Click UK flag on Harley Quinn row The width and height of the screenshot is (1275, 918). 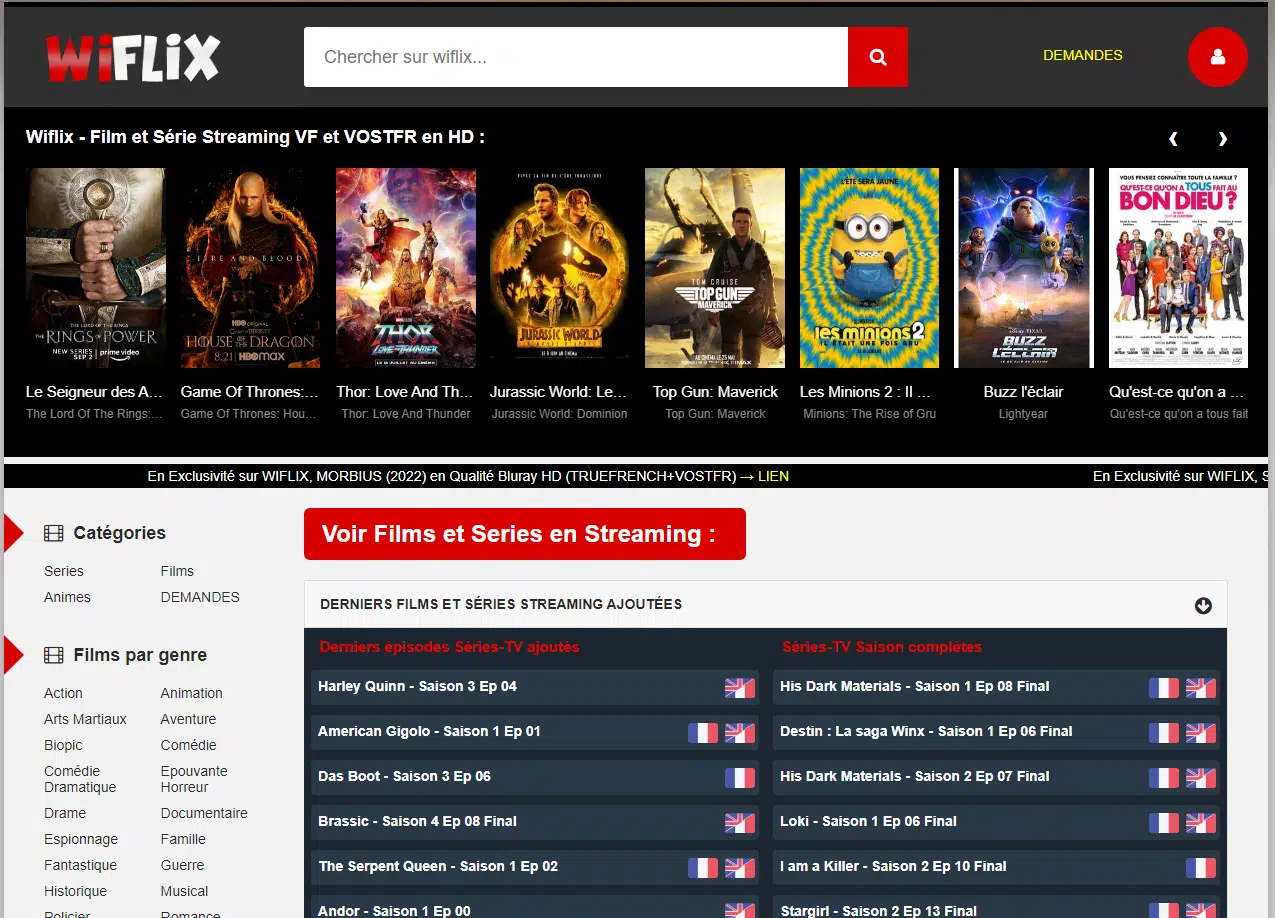740,688
